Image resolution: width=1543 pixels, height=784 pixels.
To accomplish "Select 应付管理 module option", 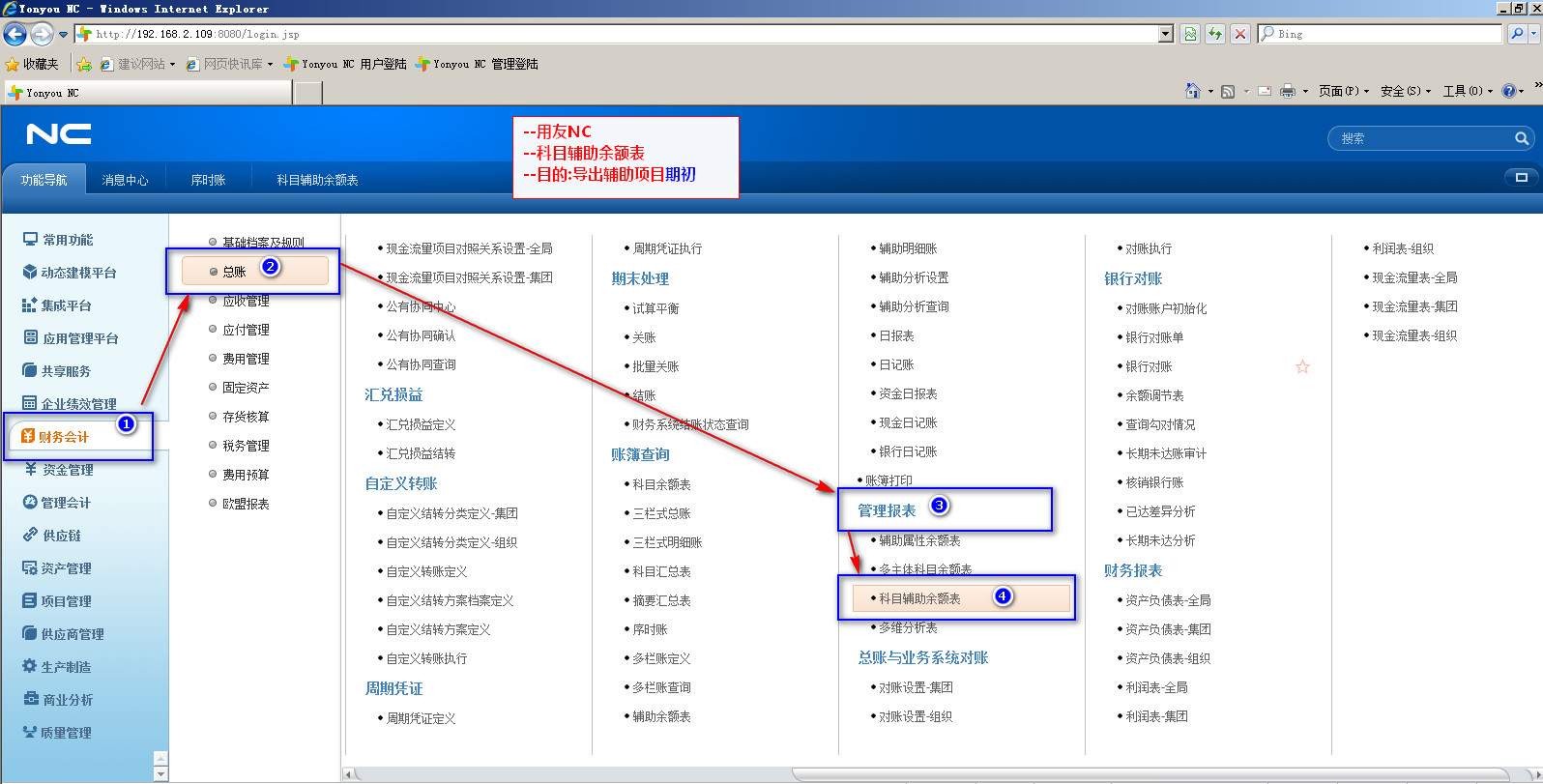I will [x=246, y=330].
